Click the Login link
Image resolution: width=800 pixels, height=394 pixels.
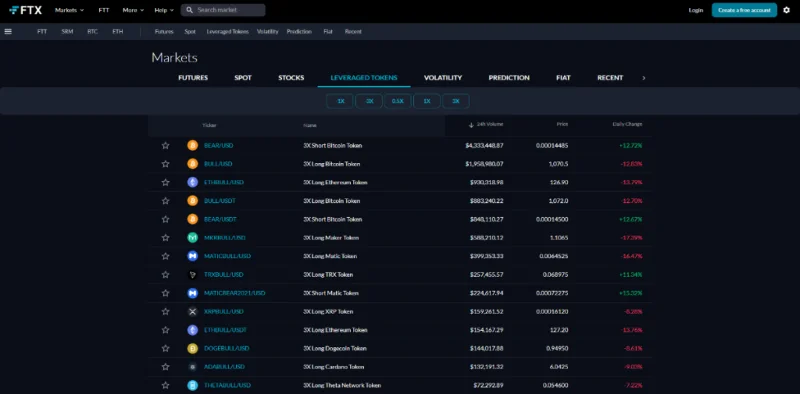coord(695,10)
